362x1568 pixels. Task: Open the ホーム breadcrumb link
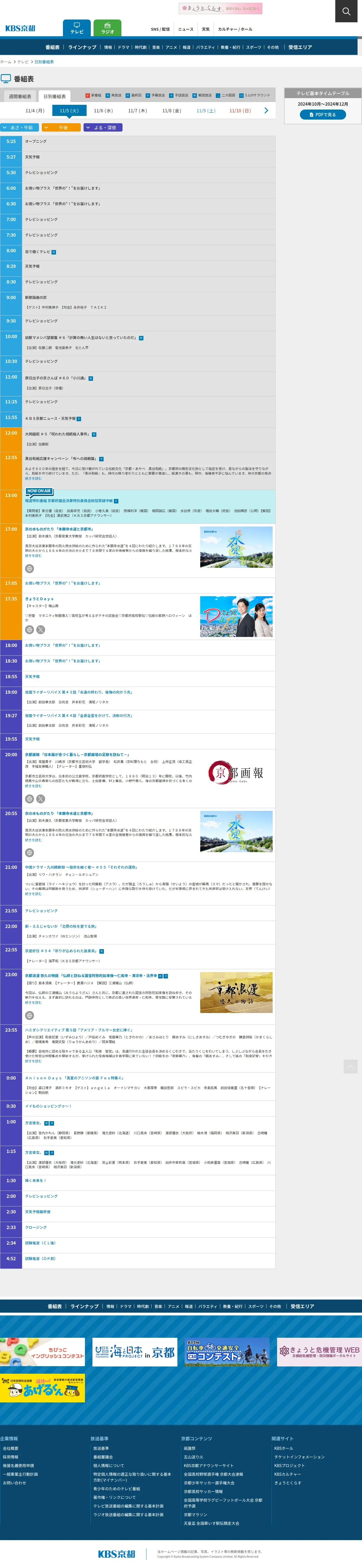(x=6, y=62)
